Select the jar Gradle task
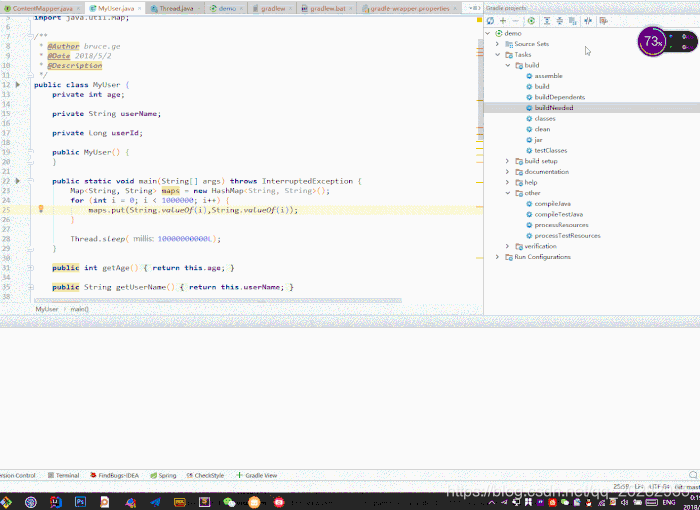 (538, 140)
